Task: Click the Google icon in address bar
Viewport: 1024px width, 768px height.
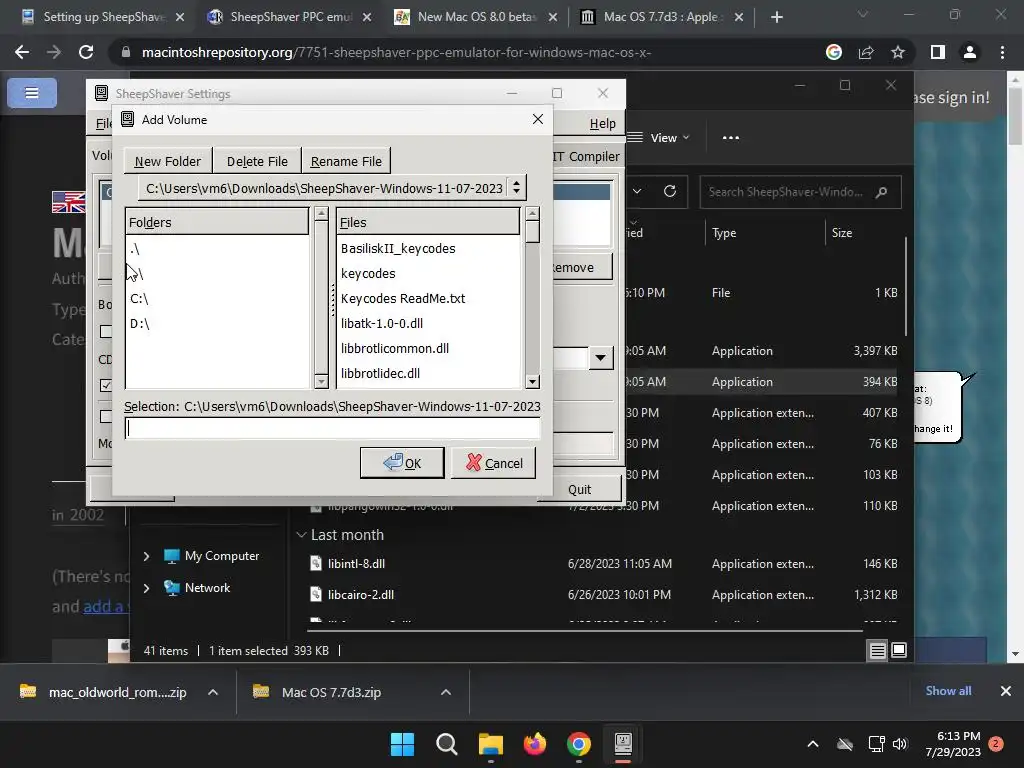Action: pyautogui.click(x=833, y=52)
